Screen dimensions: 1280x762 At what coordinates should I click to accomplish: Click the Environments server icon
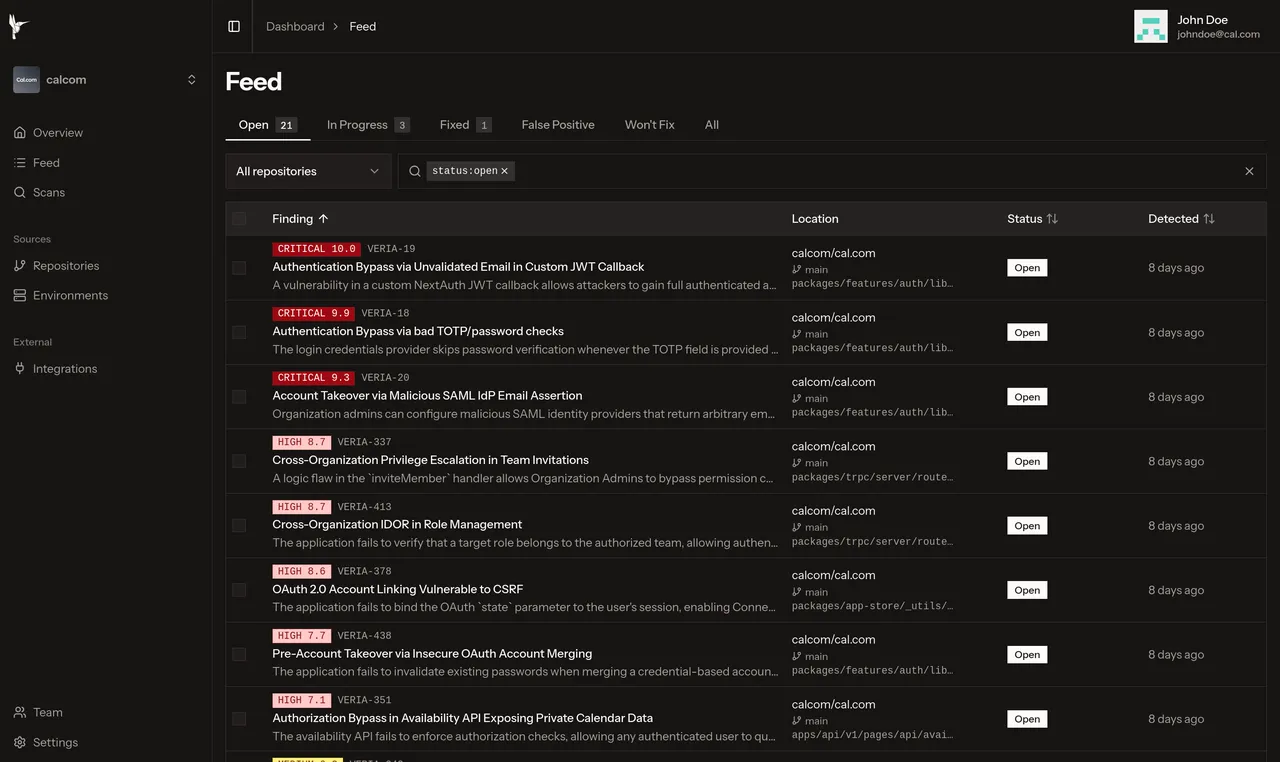pos(20,296)
